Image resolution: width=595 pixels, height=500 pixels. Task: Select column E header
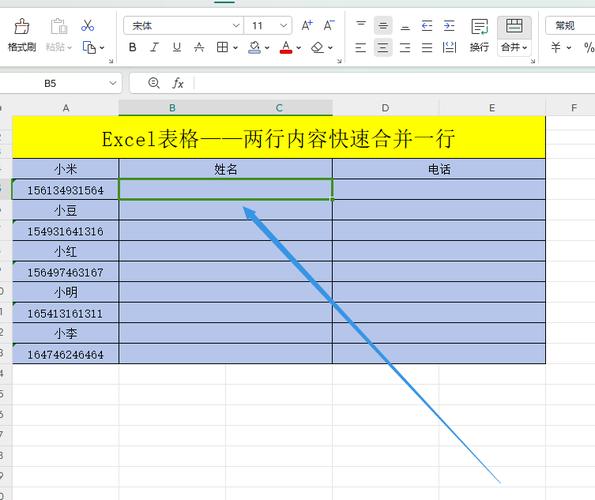click(492, 108)
